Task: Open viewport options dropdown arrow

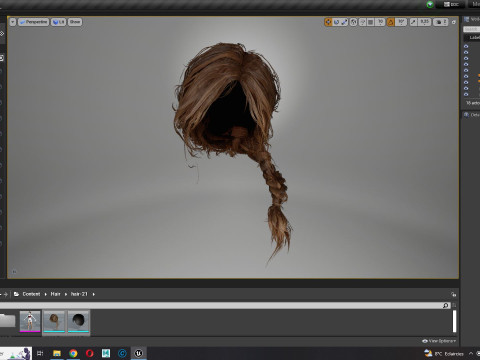Action: point(13,22)
